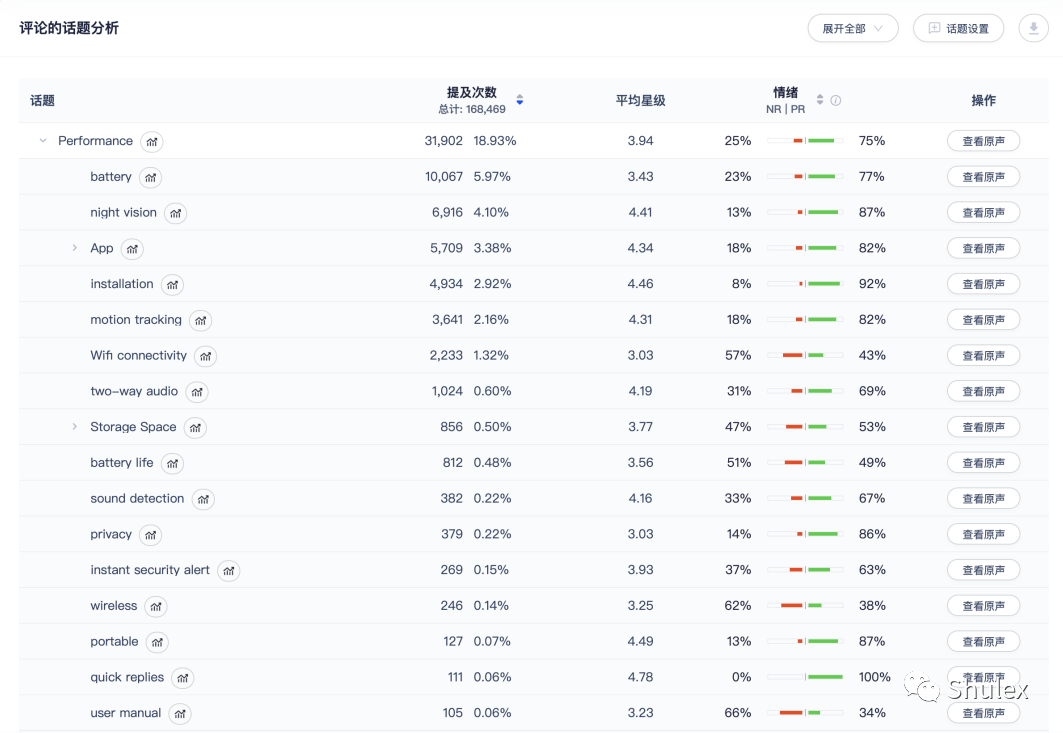Click the 平均星级 column header
The height and width of the screenshot is (733, 1063).
pyautogui.click(x=640, y=100)
